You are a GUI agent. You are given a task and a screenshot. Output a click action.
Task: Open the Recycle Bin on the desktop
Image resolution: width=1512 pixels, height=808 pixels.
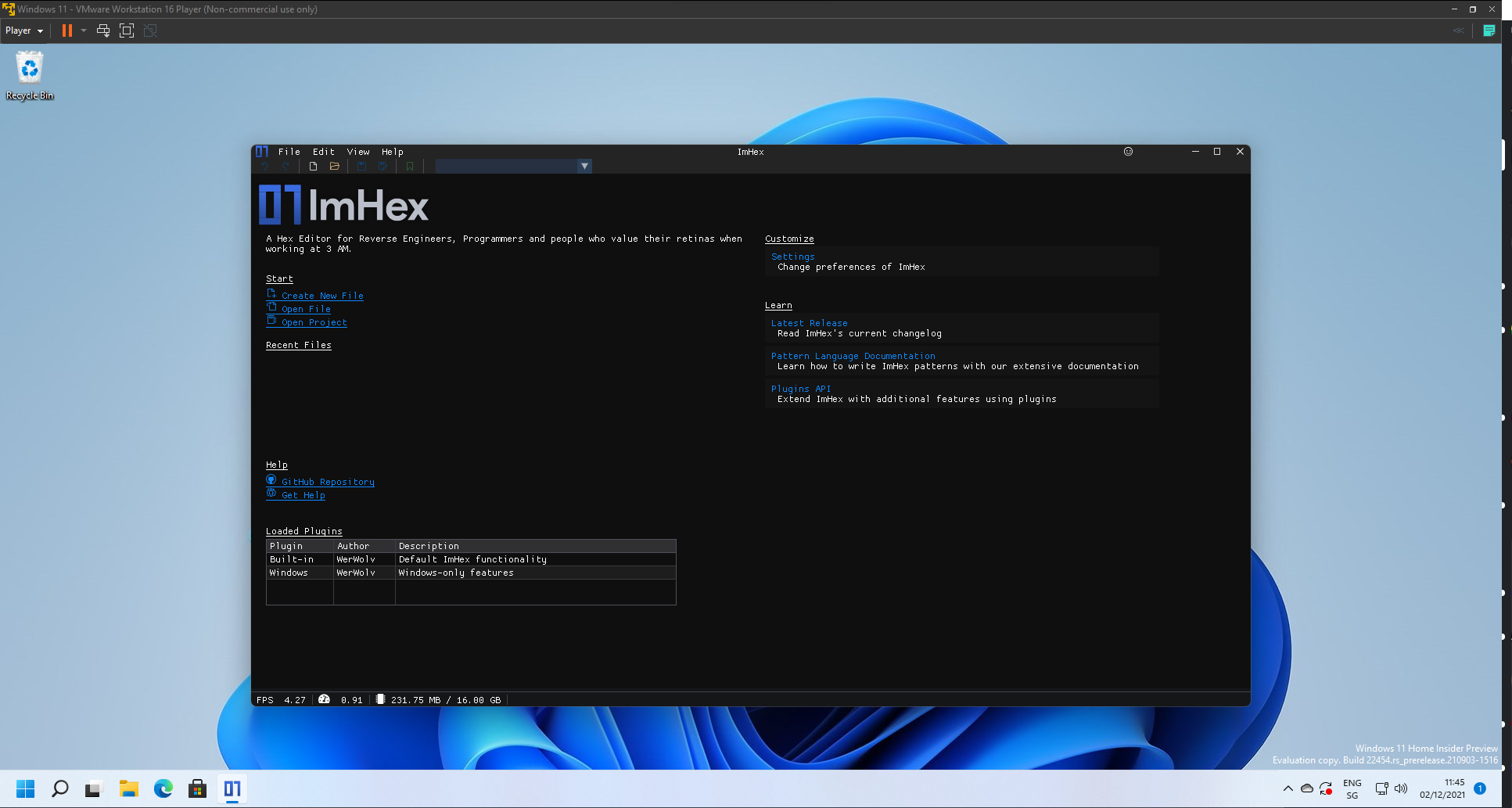[29, 69]
